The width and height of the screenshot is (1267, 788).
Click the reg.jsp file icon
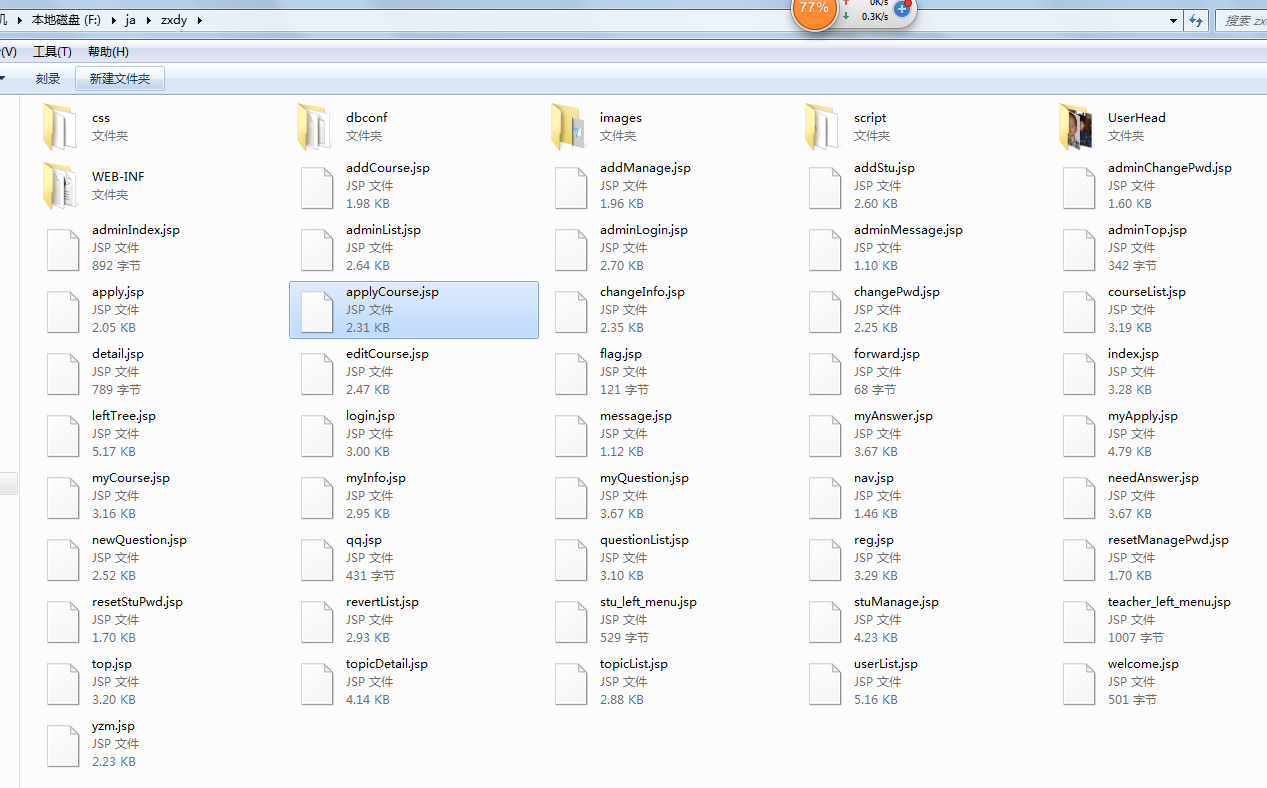tap(825, 559)
